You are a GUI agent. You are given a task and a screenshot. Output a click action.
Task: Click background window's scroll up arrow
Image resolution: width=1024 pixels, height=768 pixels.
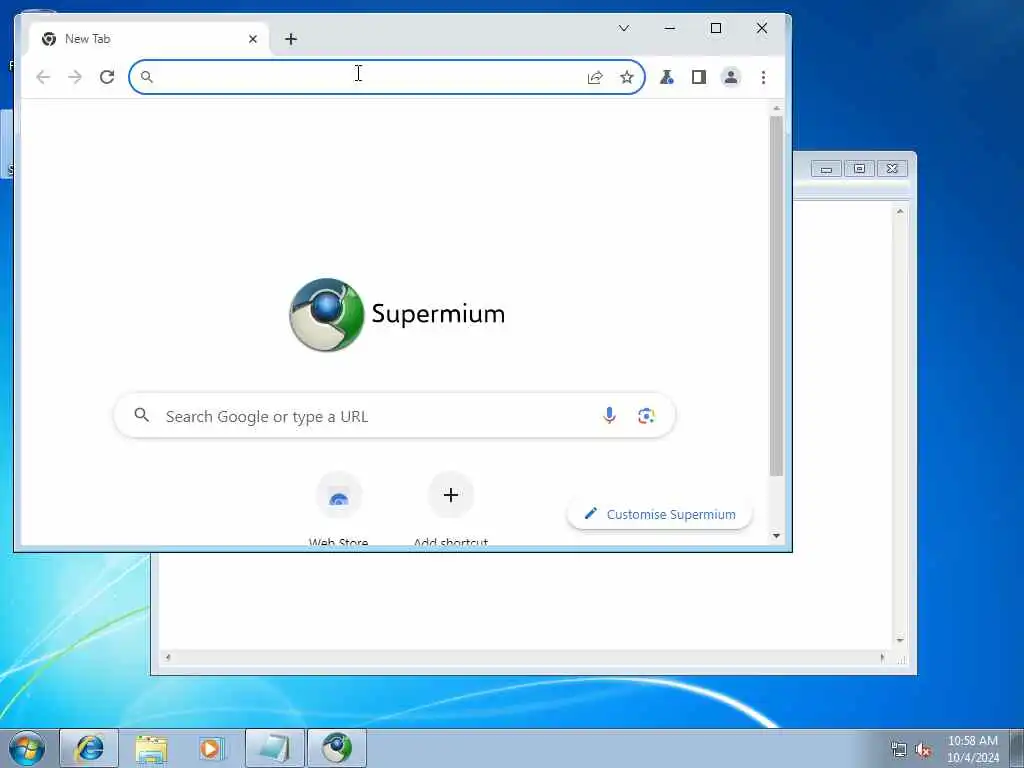point(900,212)
